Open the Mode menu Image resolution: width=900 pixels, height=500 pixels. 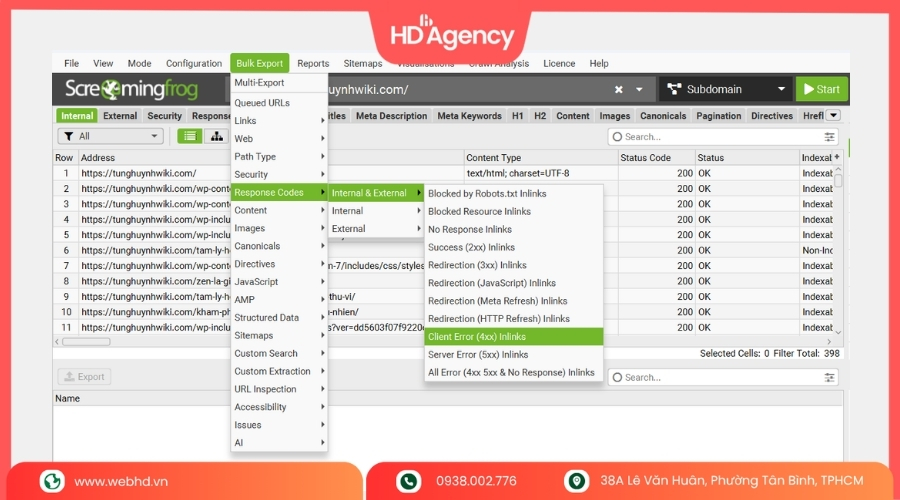(139, 63)
